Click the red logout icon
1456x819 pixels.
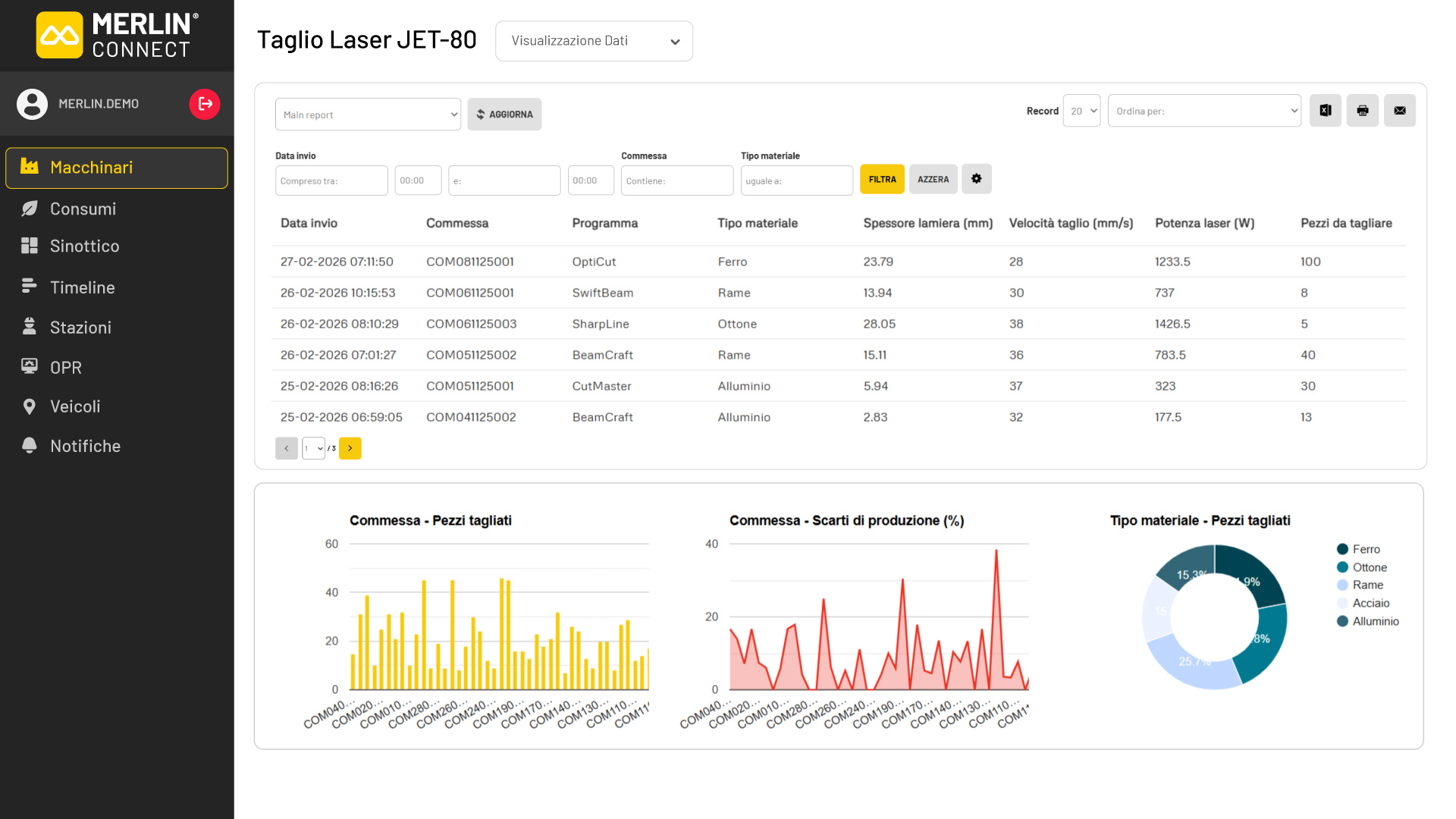(205, 104)
